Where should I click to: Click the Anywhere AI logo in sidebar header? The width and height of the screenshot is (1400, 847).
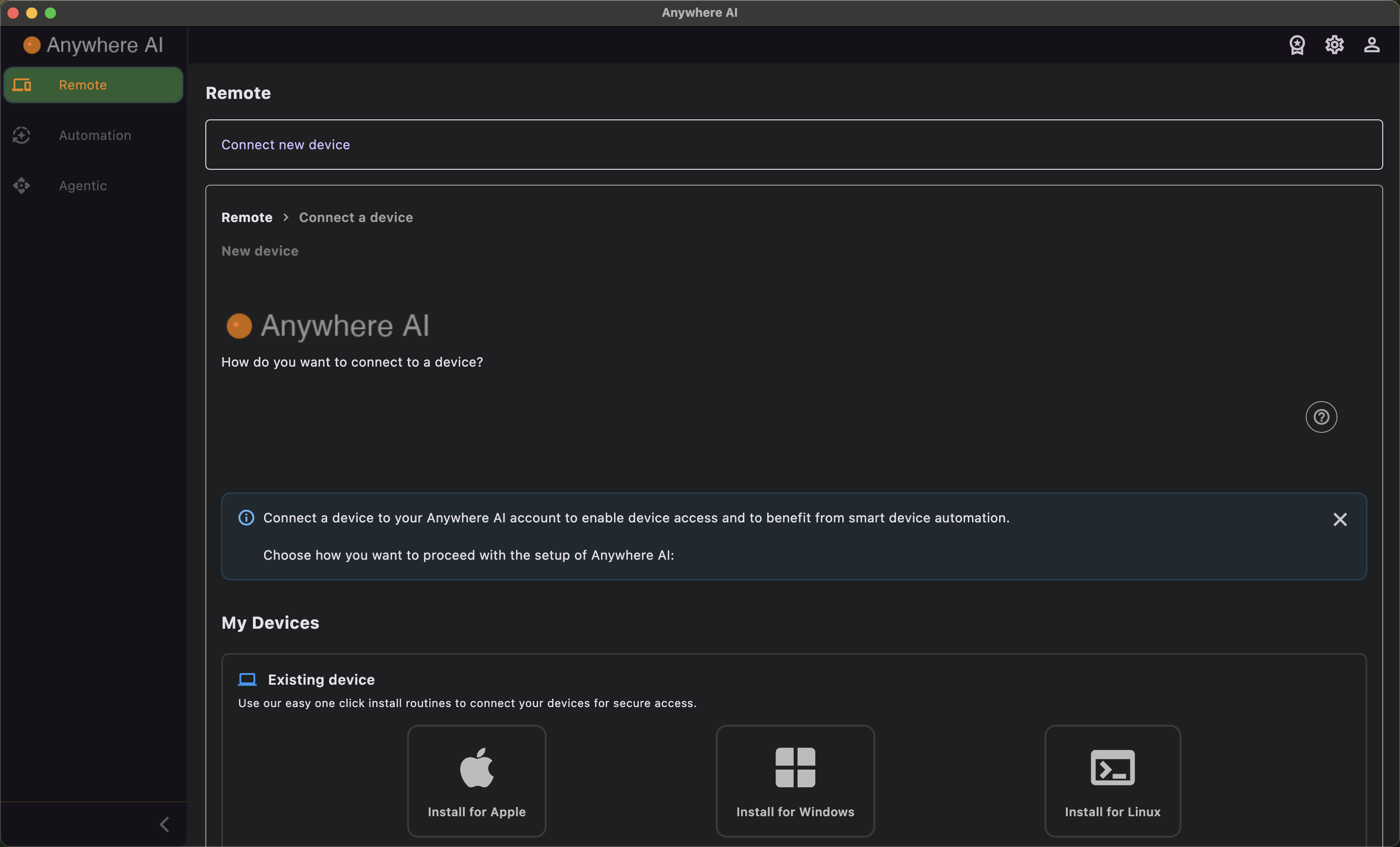(x=93, y=45)
